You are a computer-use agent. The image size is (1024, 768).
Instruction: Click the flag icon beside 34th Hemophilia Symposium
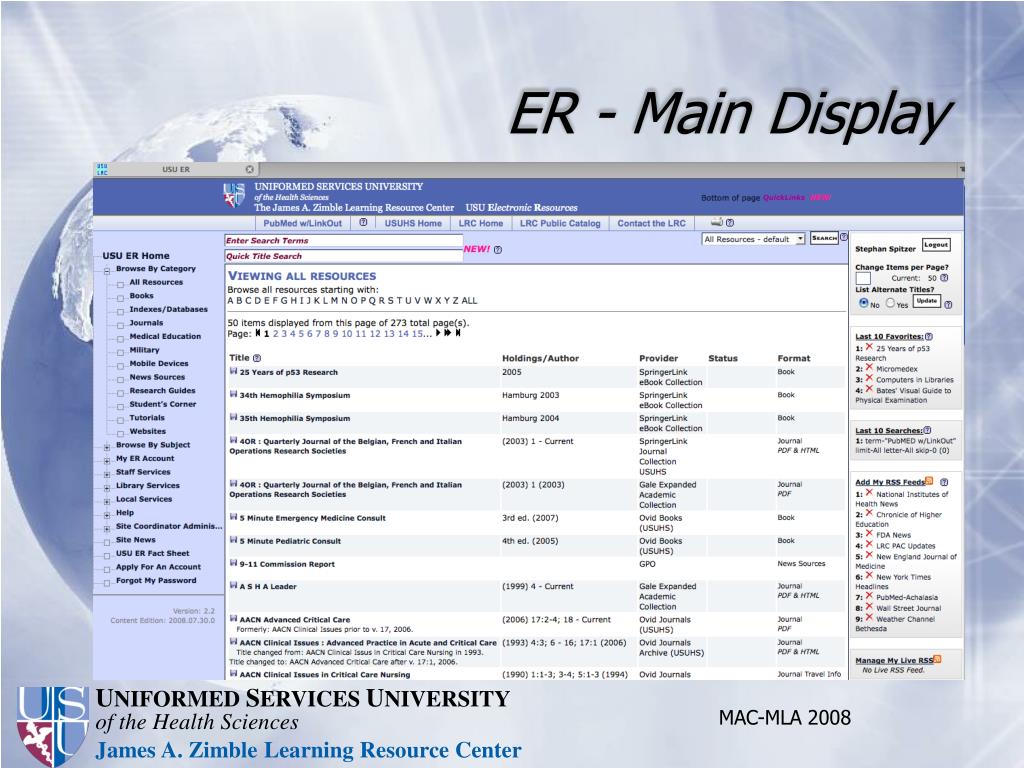233,394
